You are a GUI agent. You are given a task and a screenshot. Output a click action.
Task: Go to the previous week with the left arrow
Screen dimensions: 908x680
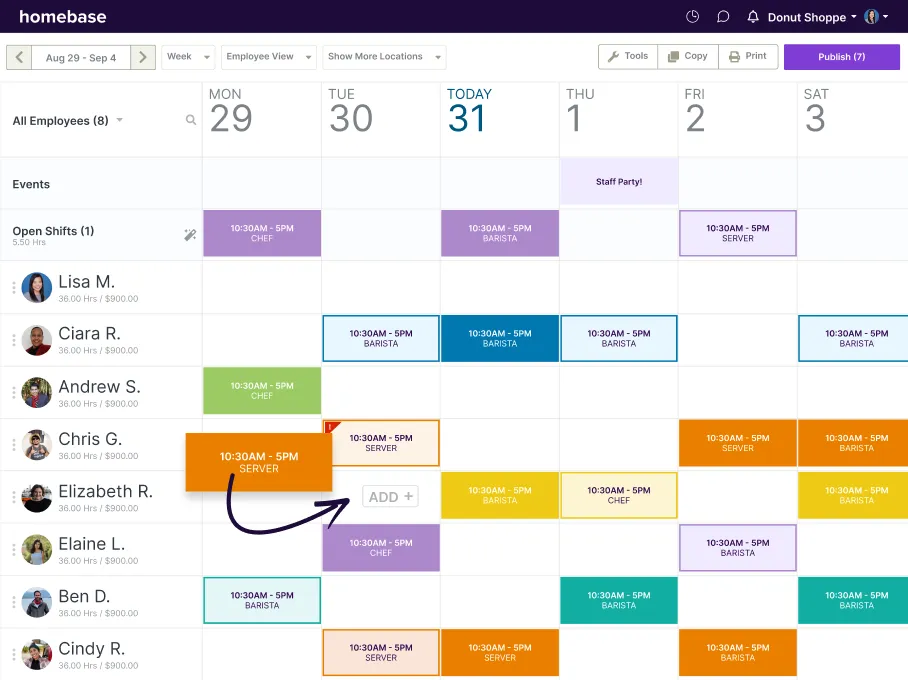coord(17,57)
